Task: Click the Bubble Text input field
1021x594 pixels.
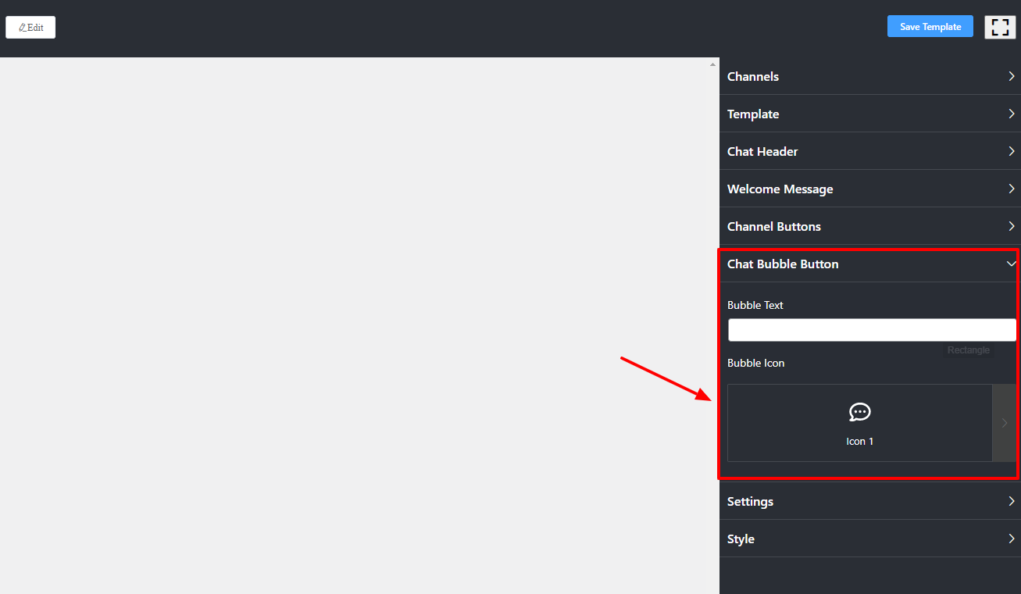Action: pyautogui.click(x=871, y=329)
